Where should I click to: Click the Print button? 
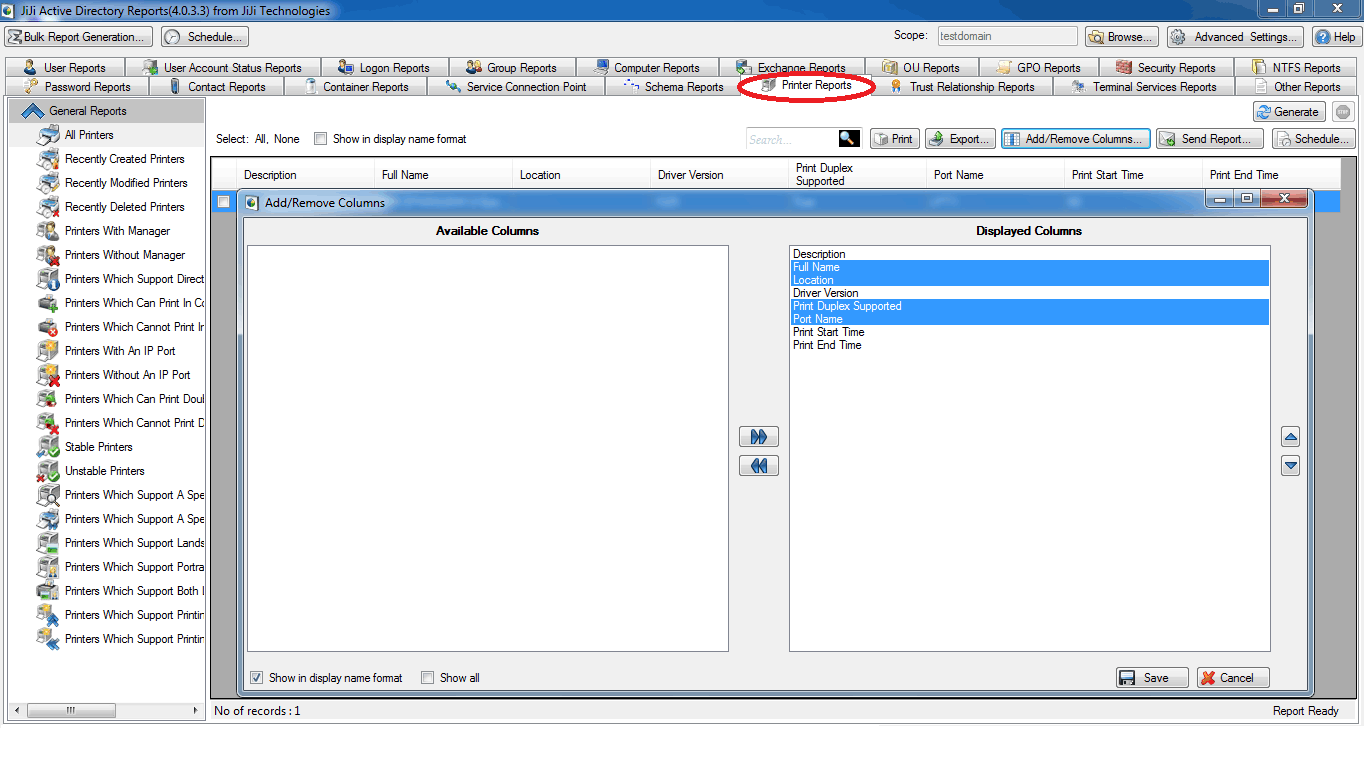click(x=894, y=139)
